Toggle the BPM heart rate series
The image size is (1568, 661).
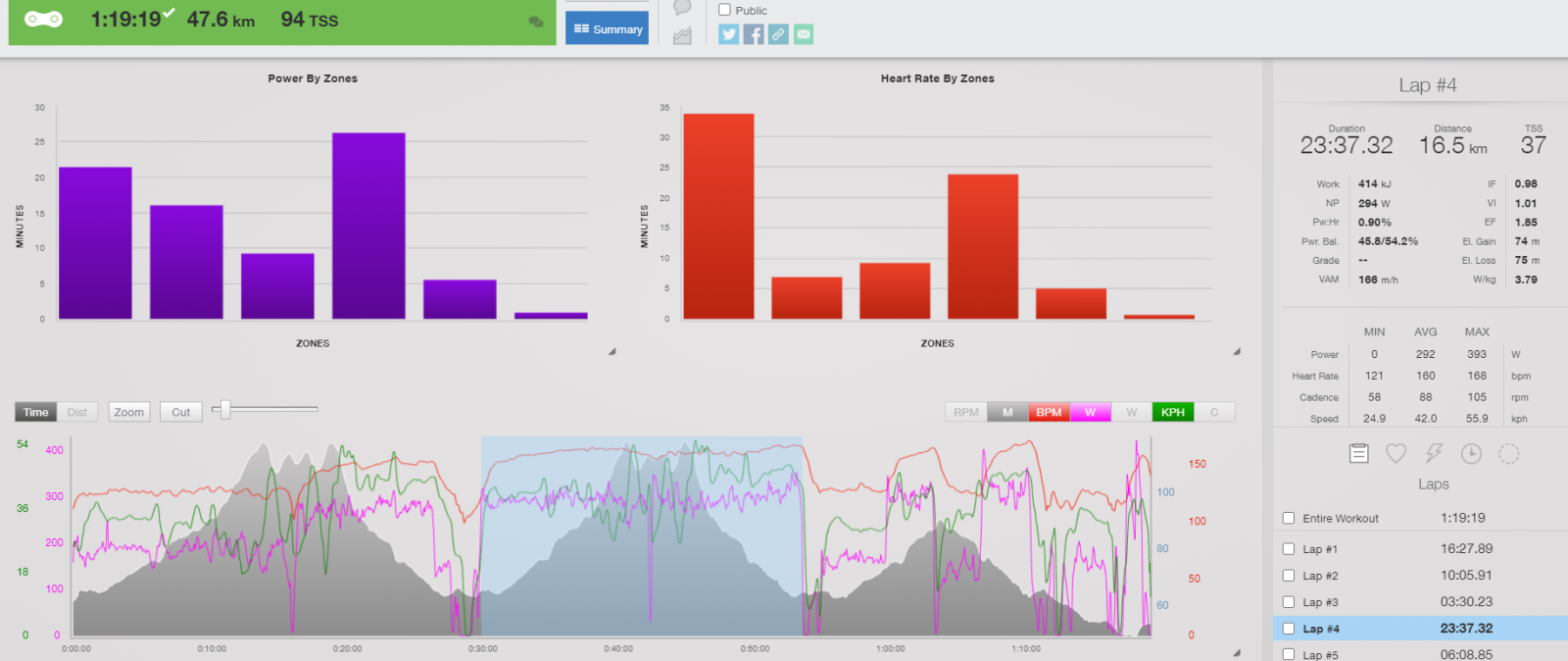[1049, 413]
